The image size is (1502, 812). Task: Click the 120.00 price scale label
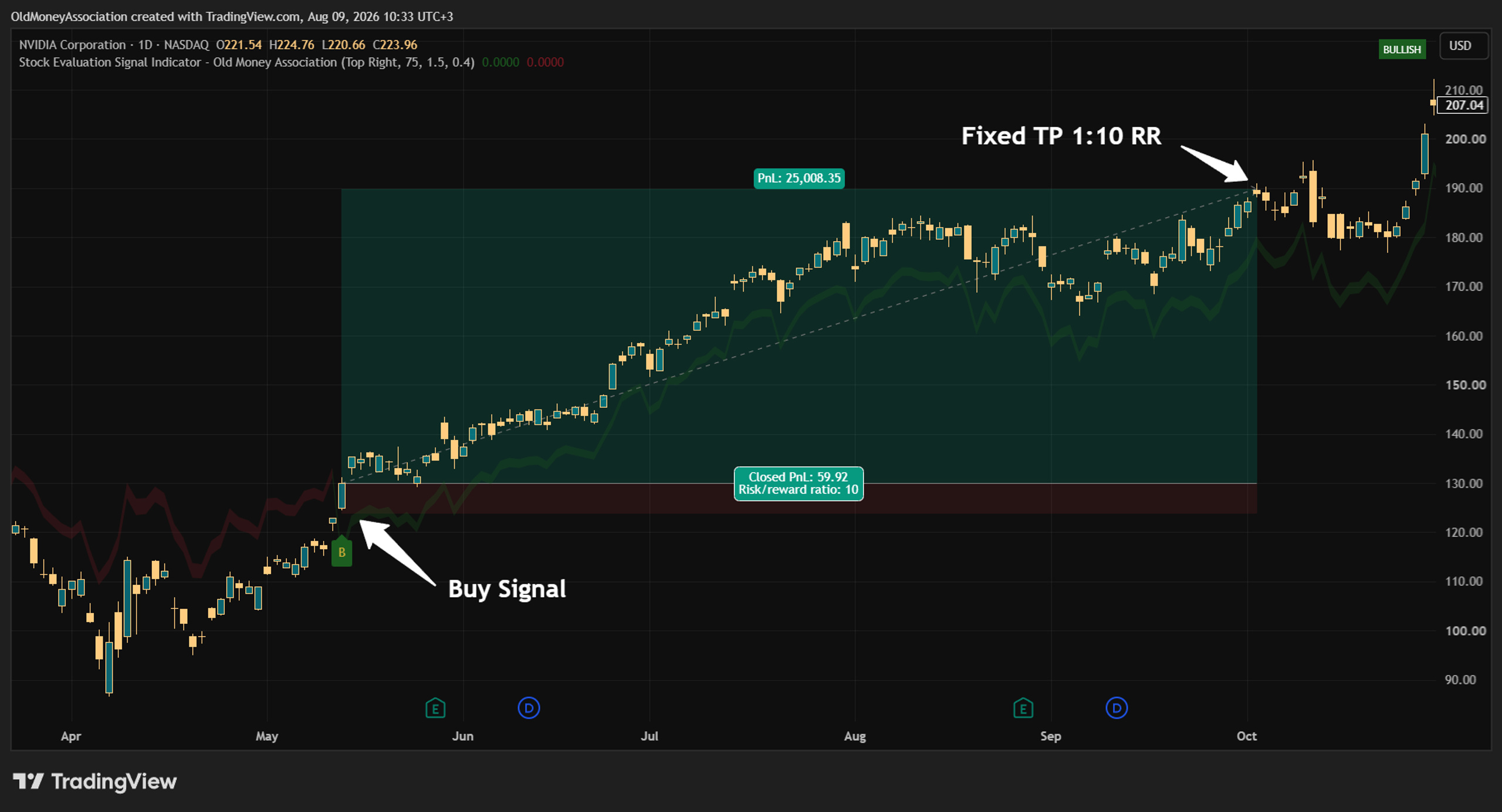click(x=1463, y=533)
